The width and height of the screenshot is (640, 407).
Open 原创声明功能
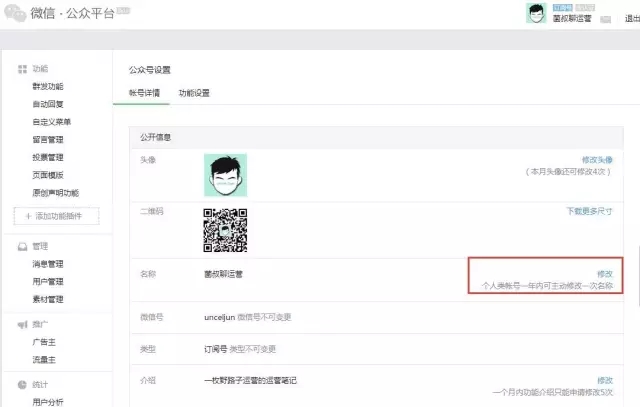pyautogui.click(x=56, y=193)
